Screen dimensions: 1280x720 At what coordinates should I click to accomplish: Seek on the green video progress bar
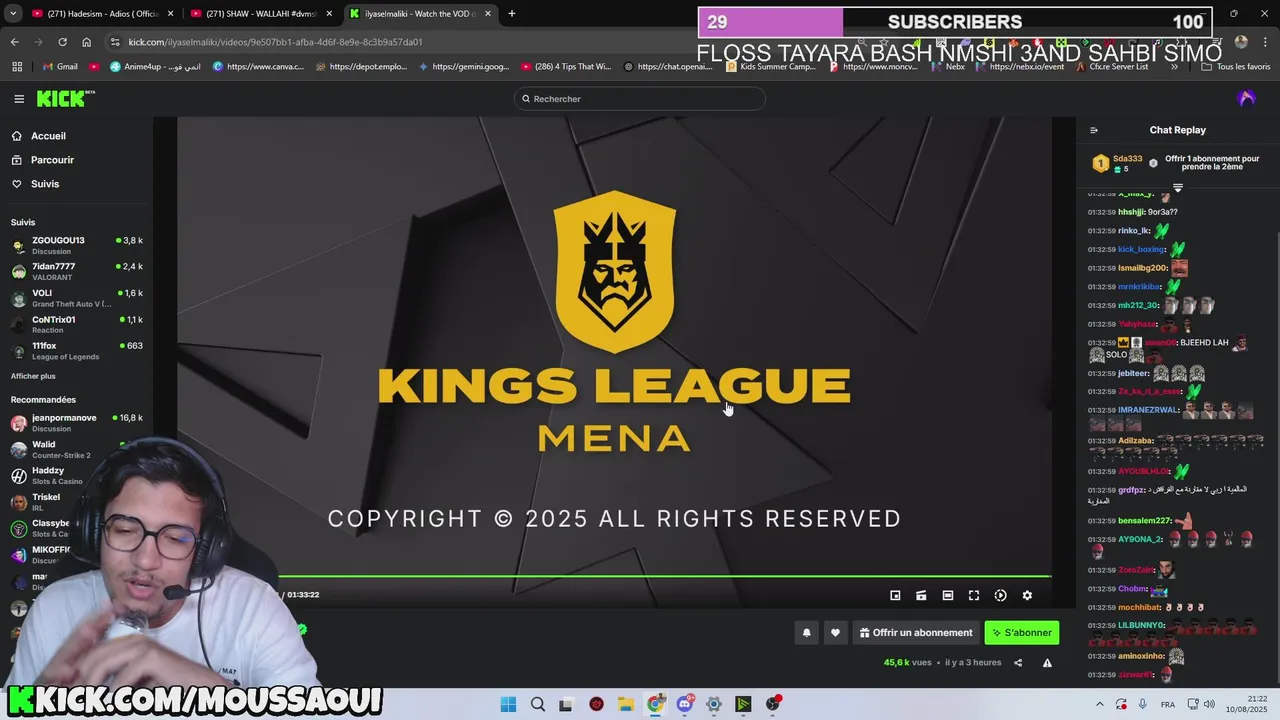coord(664,576)
